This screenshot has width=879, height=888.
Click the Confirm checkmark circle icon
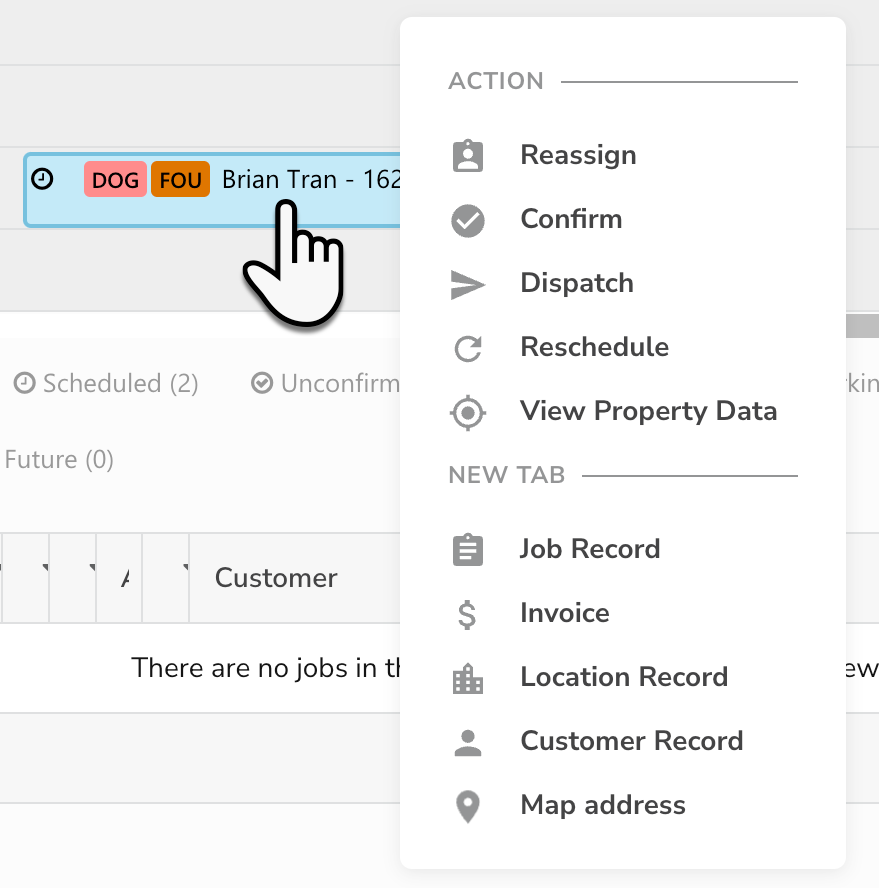pyautogui.click(x=468, y=219)
